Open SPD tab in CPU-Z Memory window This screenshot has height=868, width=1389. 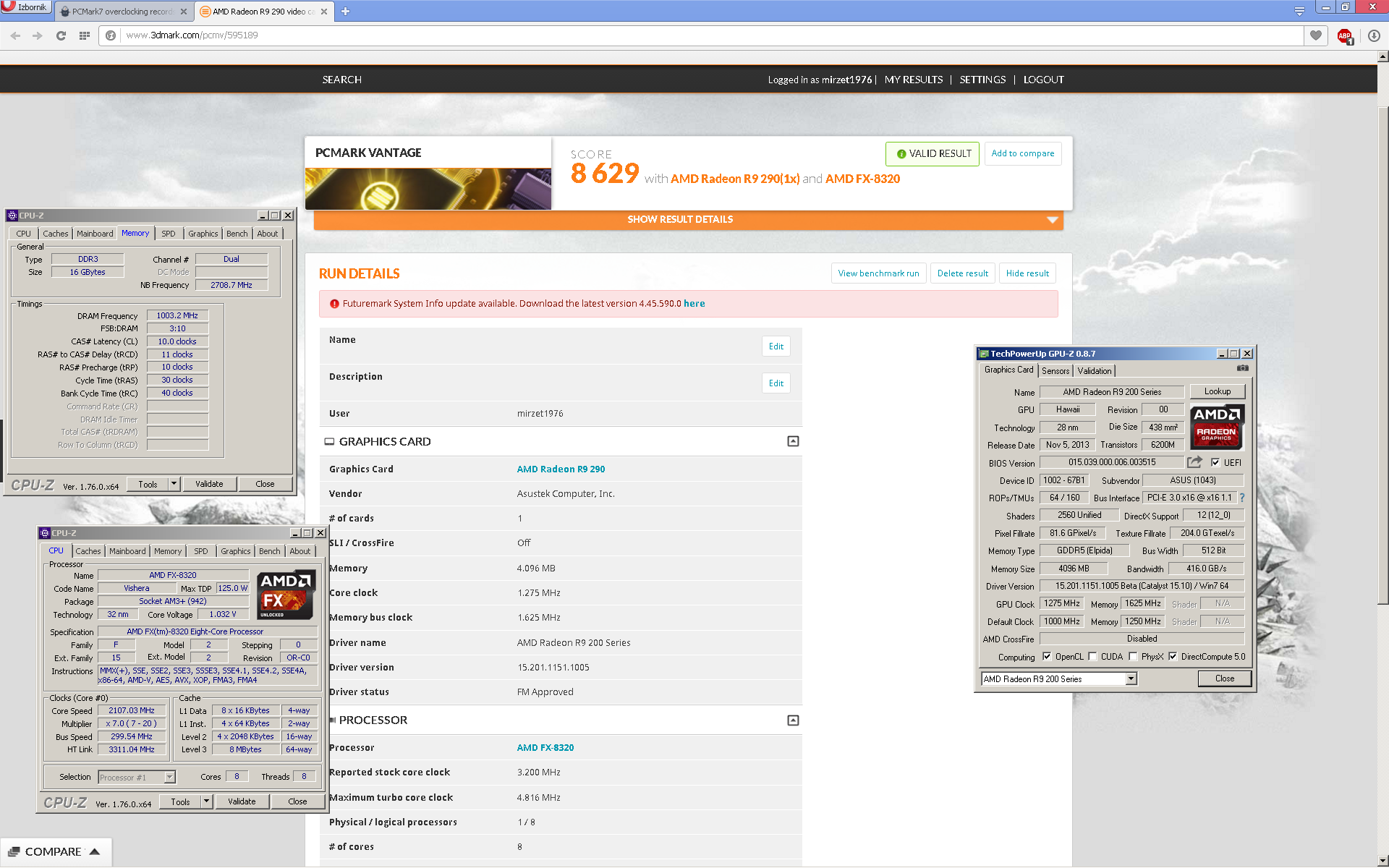point(169,234)
